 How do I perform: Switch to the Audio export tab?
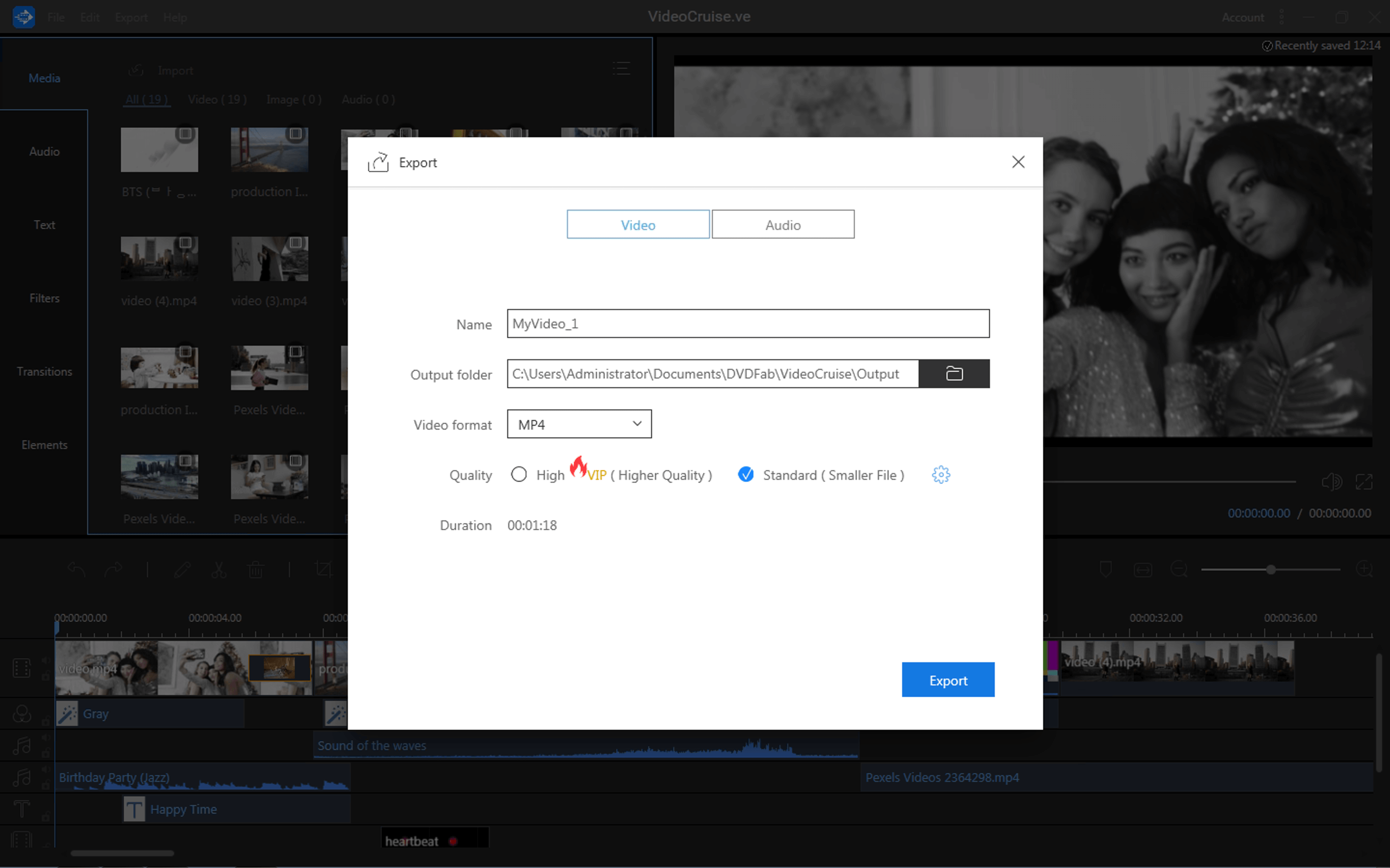coord(782,224)
